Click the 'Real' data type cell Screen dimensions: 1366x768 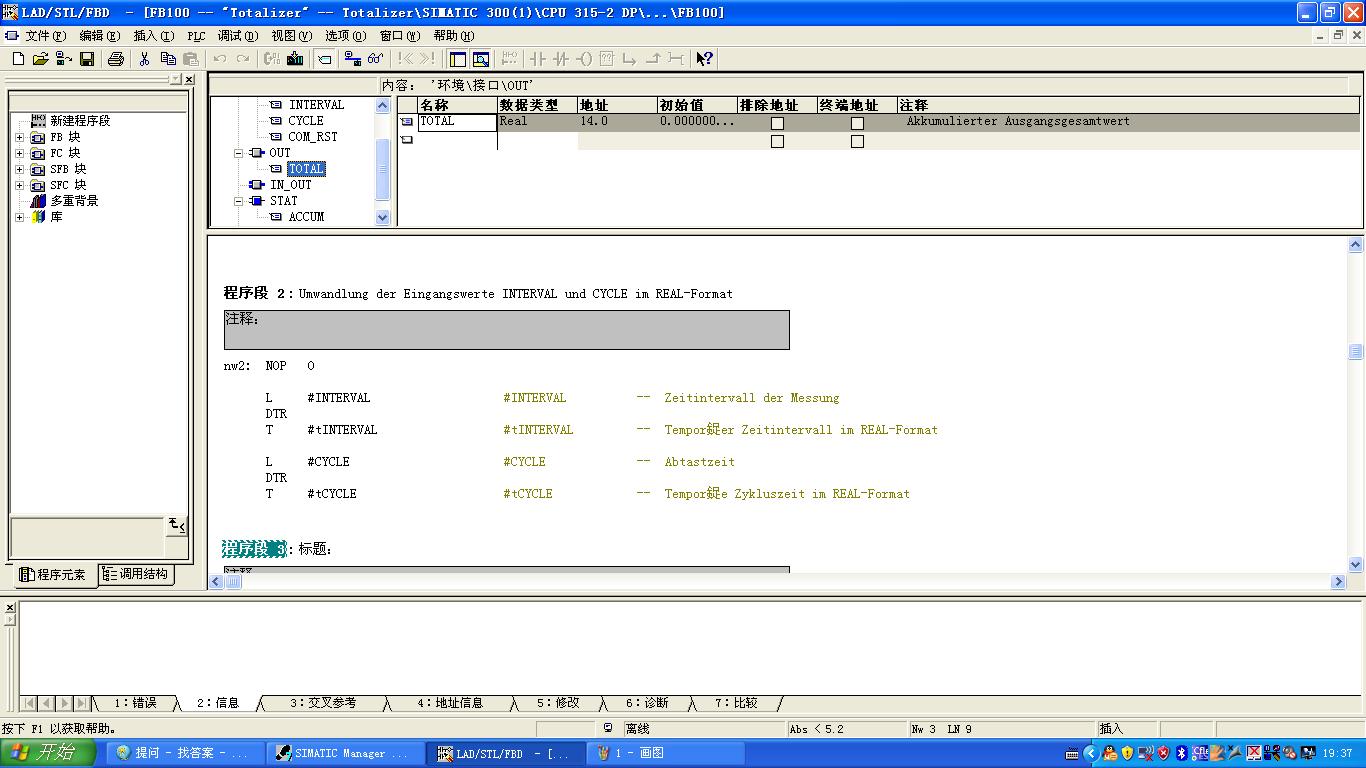(x=537, y=122)
